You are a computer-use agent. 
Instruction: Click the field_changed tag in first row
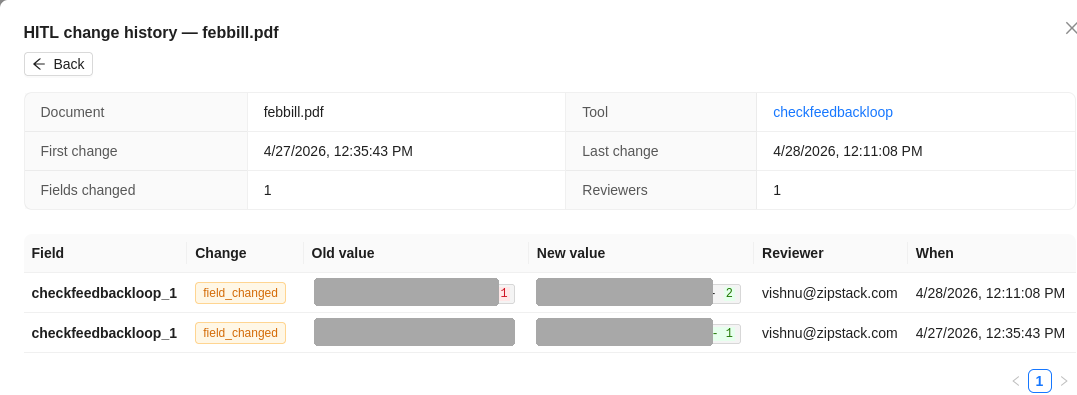pyautogui.click(x=240, y=293)
